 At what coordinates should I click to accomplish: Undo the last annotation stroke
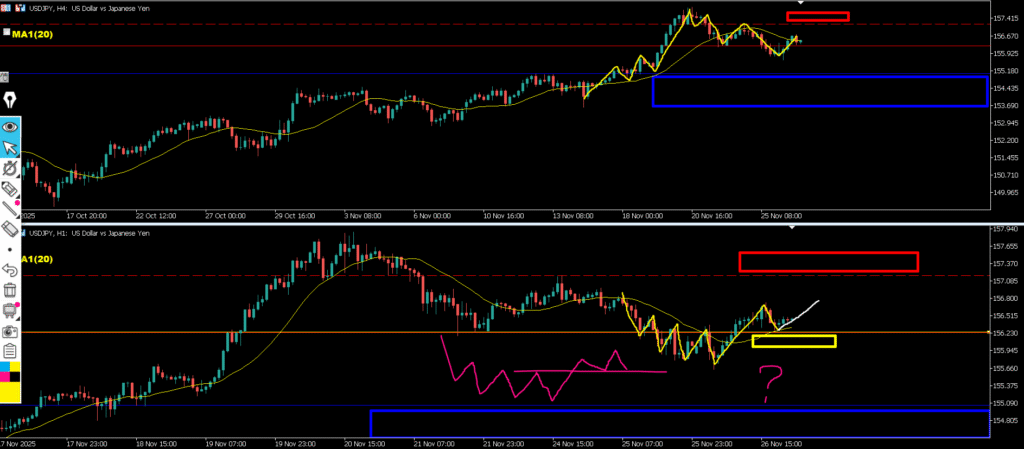pyautogui.click(x=10, y=270)
